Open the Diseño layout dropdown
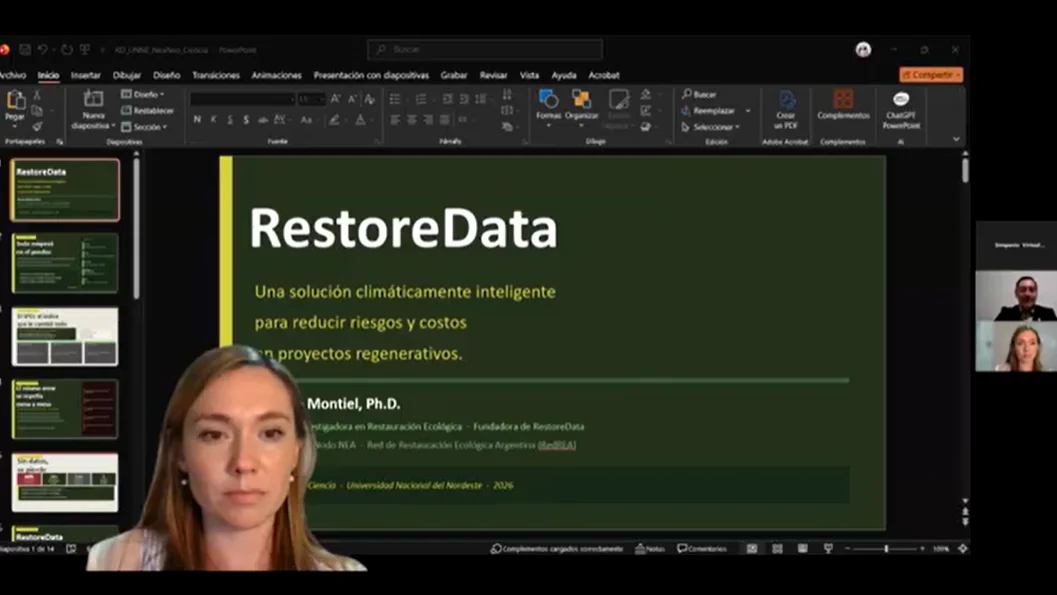1057x595 pixels. point(143,94)
